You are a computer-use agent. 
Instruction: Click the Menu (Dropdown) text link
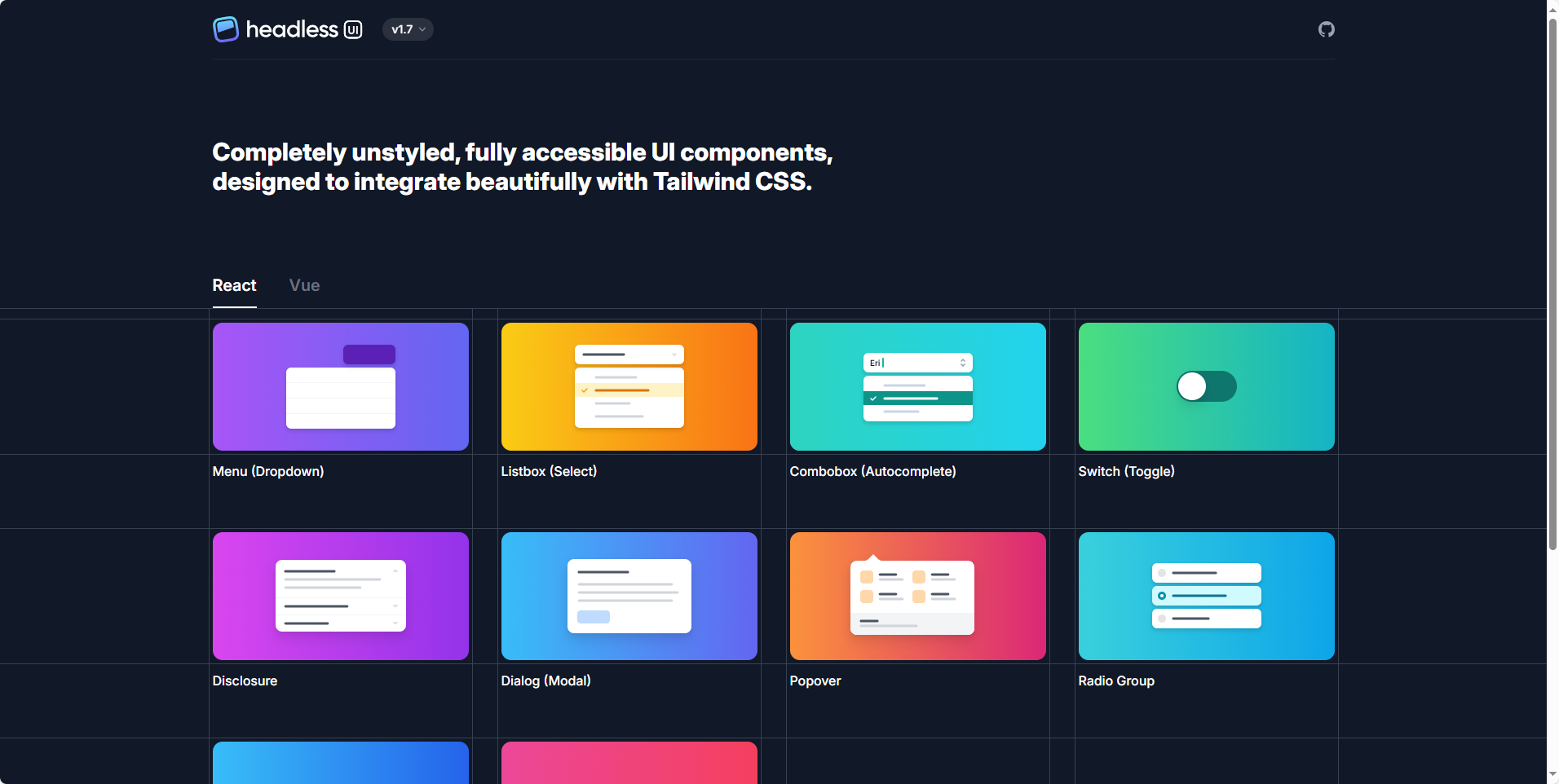[x=268, y=471]
